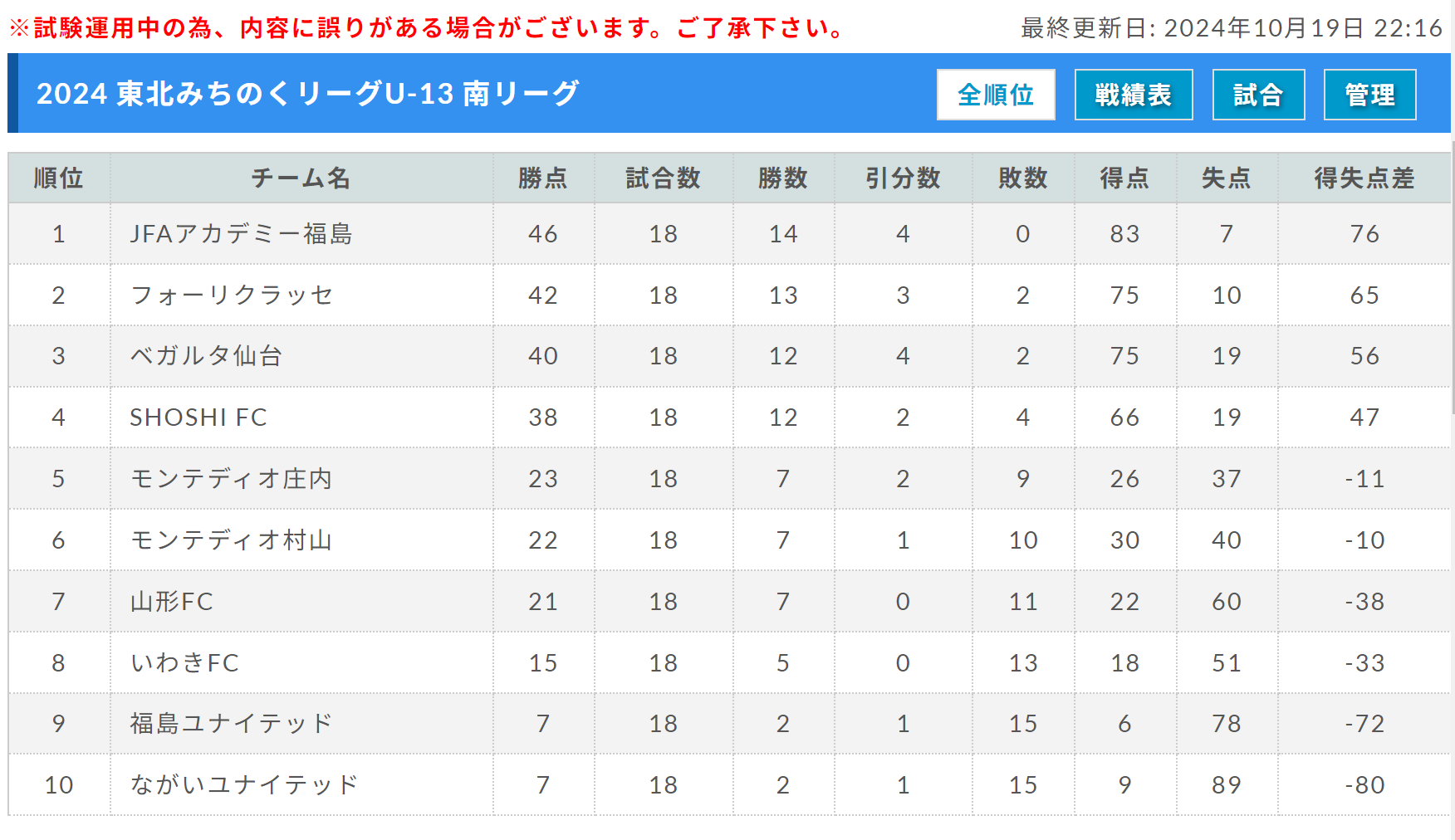
Task: Click the ベガルタ仙台 team name
Action: [206, 356]
